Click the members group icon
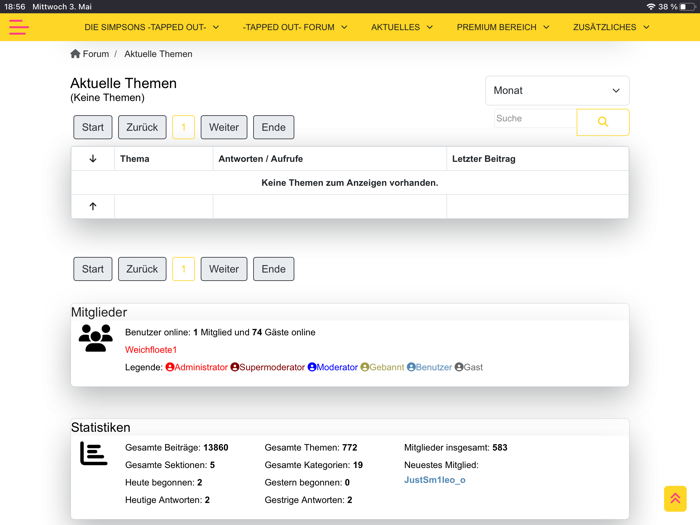 pyautogui.click(x=96, y=339)
